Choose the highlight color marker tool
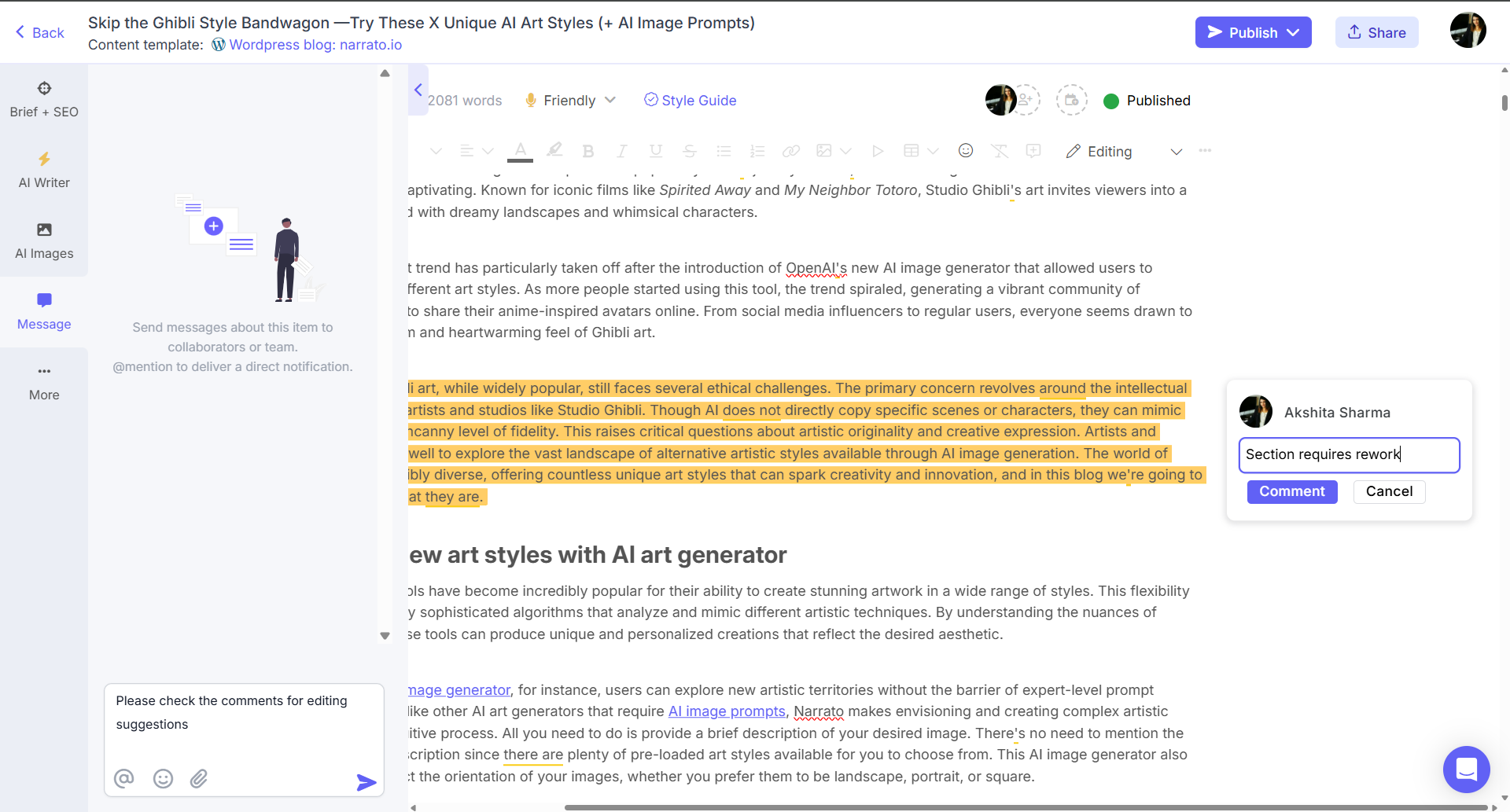 (554, 150)
